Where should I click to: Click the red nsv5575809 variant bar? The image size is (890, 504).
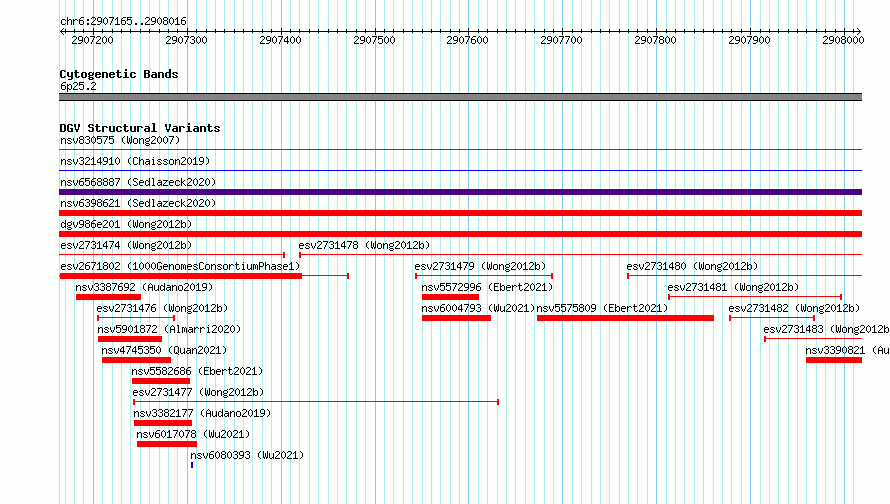625,318
